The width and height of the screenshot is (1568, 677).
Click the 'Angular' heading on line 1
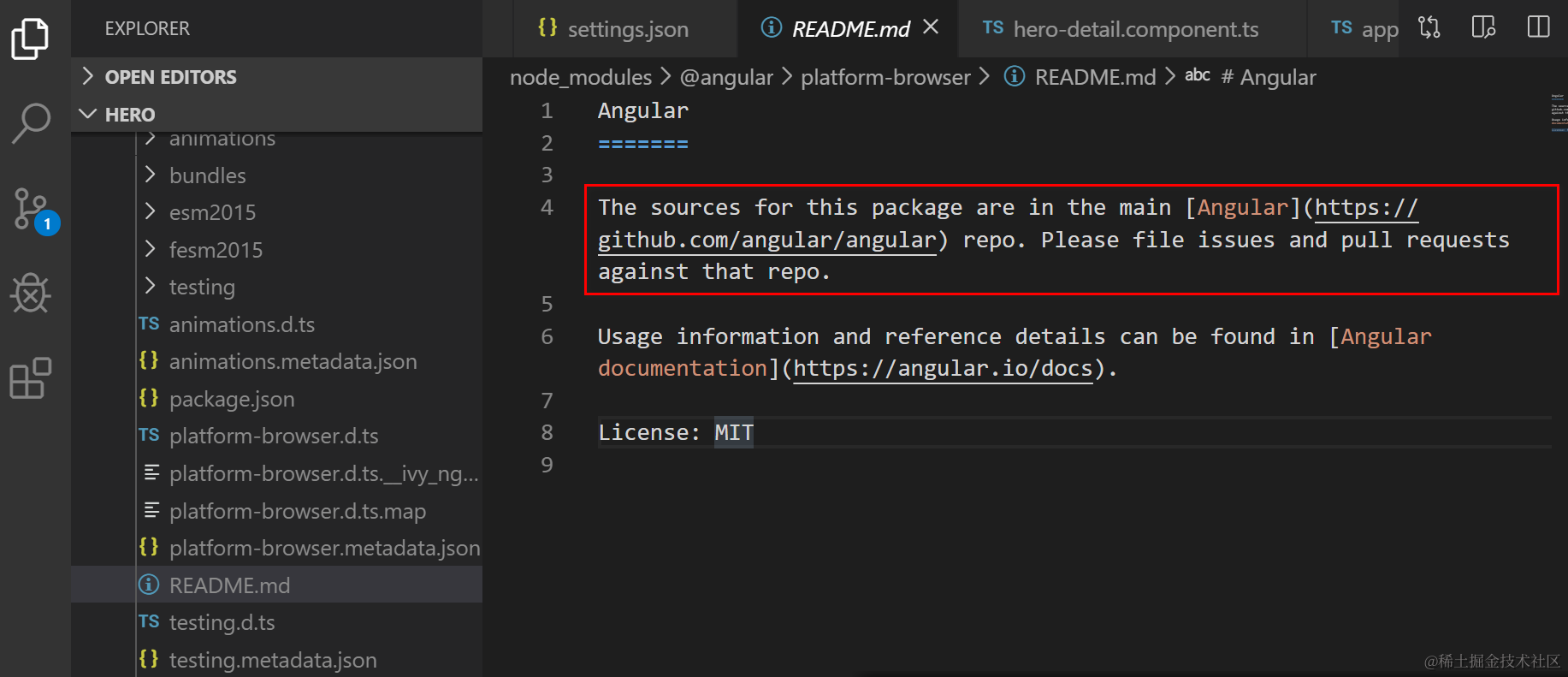tap(643, 111)
